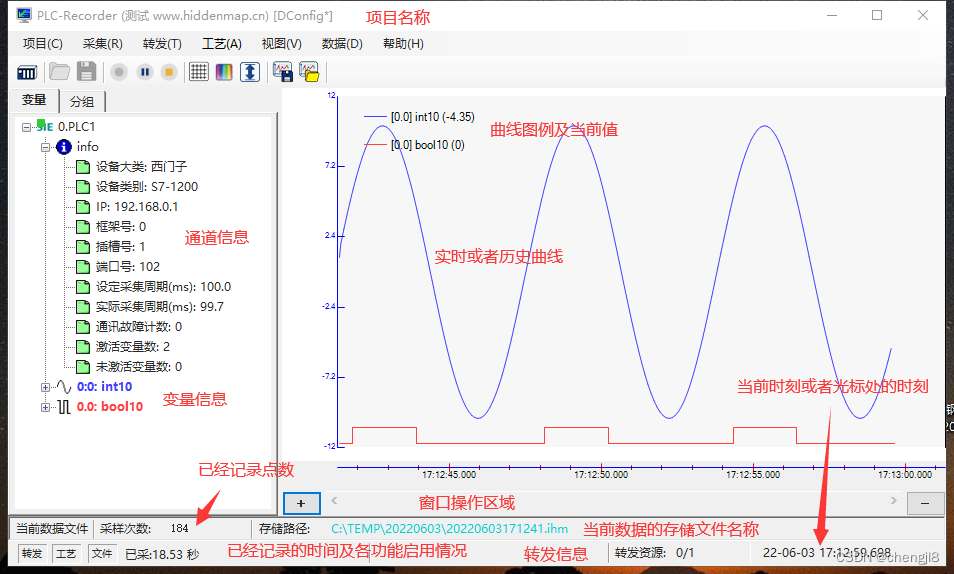Select the info tree node

point(88,147)
